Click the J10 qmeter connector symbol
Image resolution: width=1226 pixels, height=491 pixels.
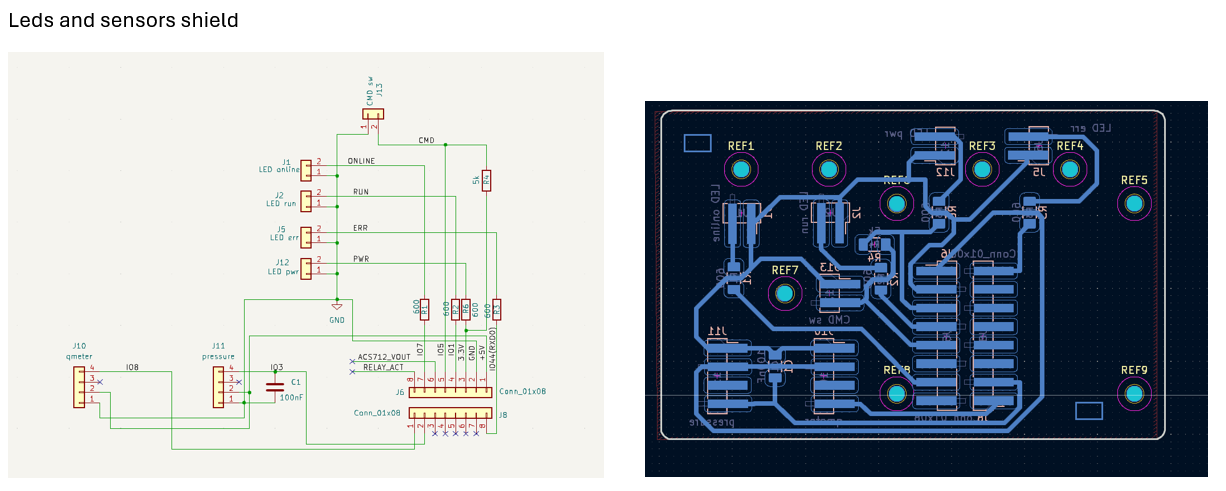click(x=80, y=386)
